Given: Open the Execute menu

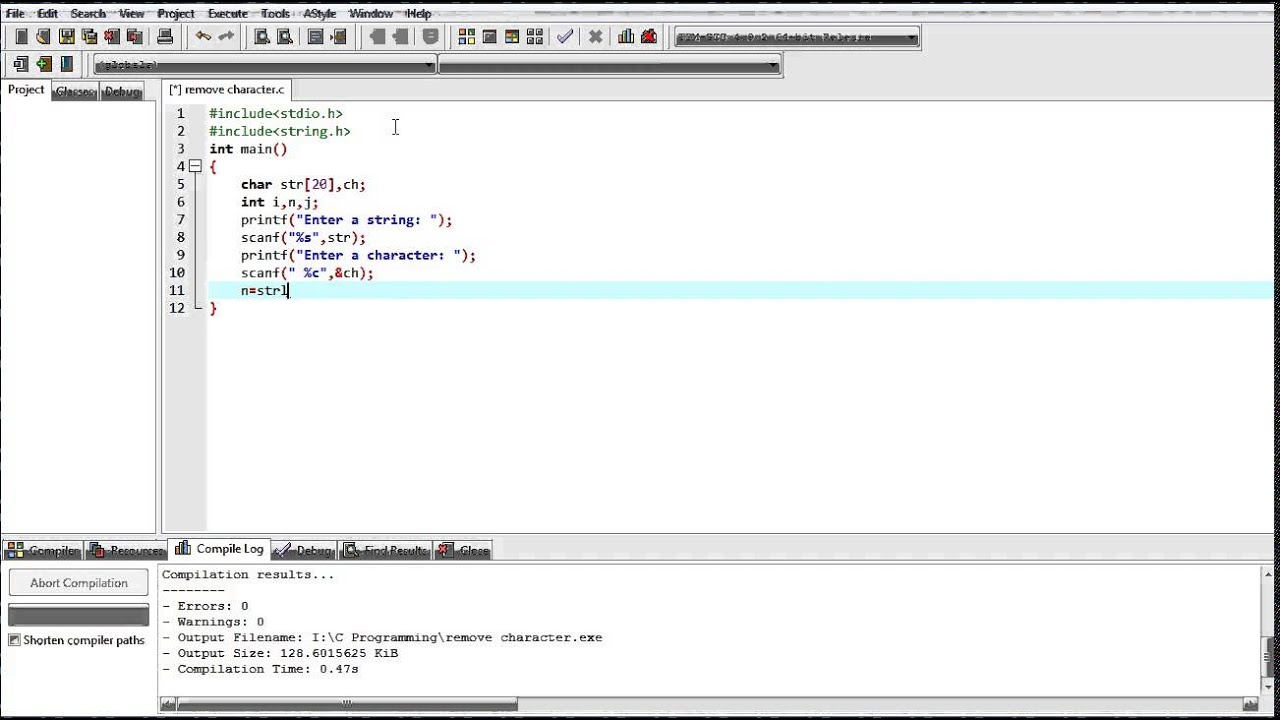Looking at the screenshot, I should 227,13.
